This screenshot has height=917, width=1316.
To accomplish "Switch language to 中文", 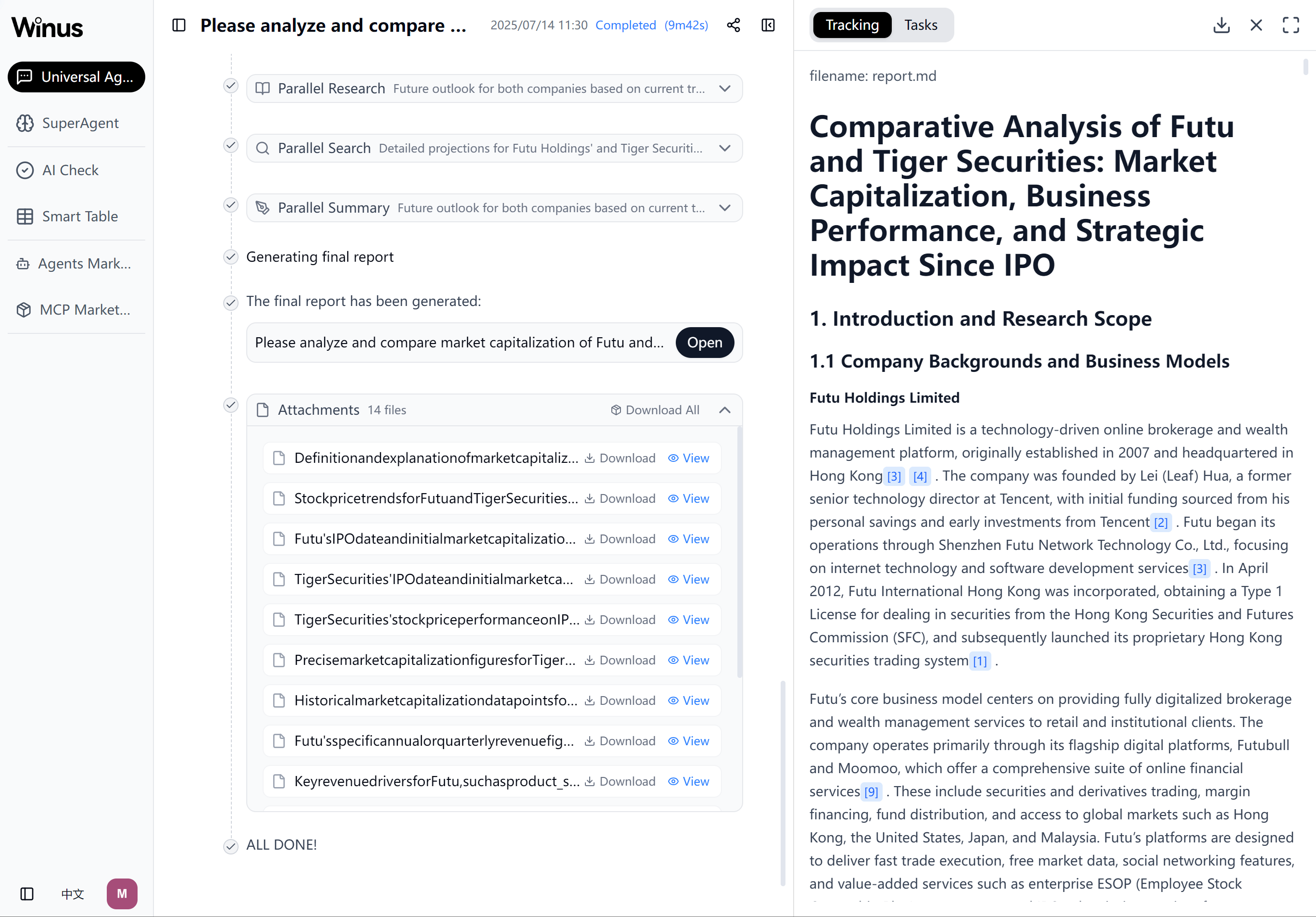I will pyautogui.click(x=73, y=893).
